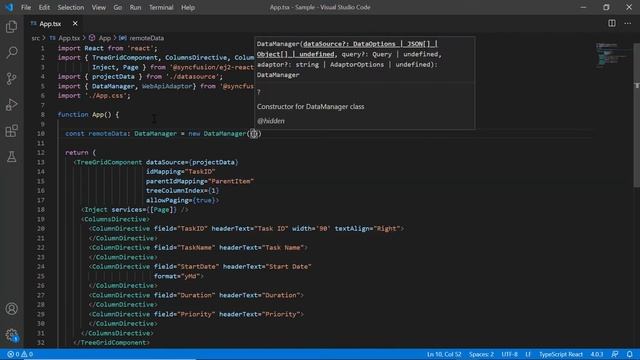Click field="StartDate" on line 24
Viewport: 640px width, 360px height.
(x=187, y=267)
